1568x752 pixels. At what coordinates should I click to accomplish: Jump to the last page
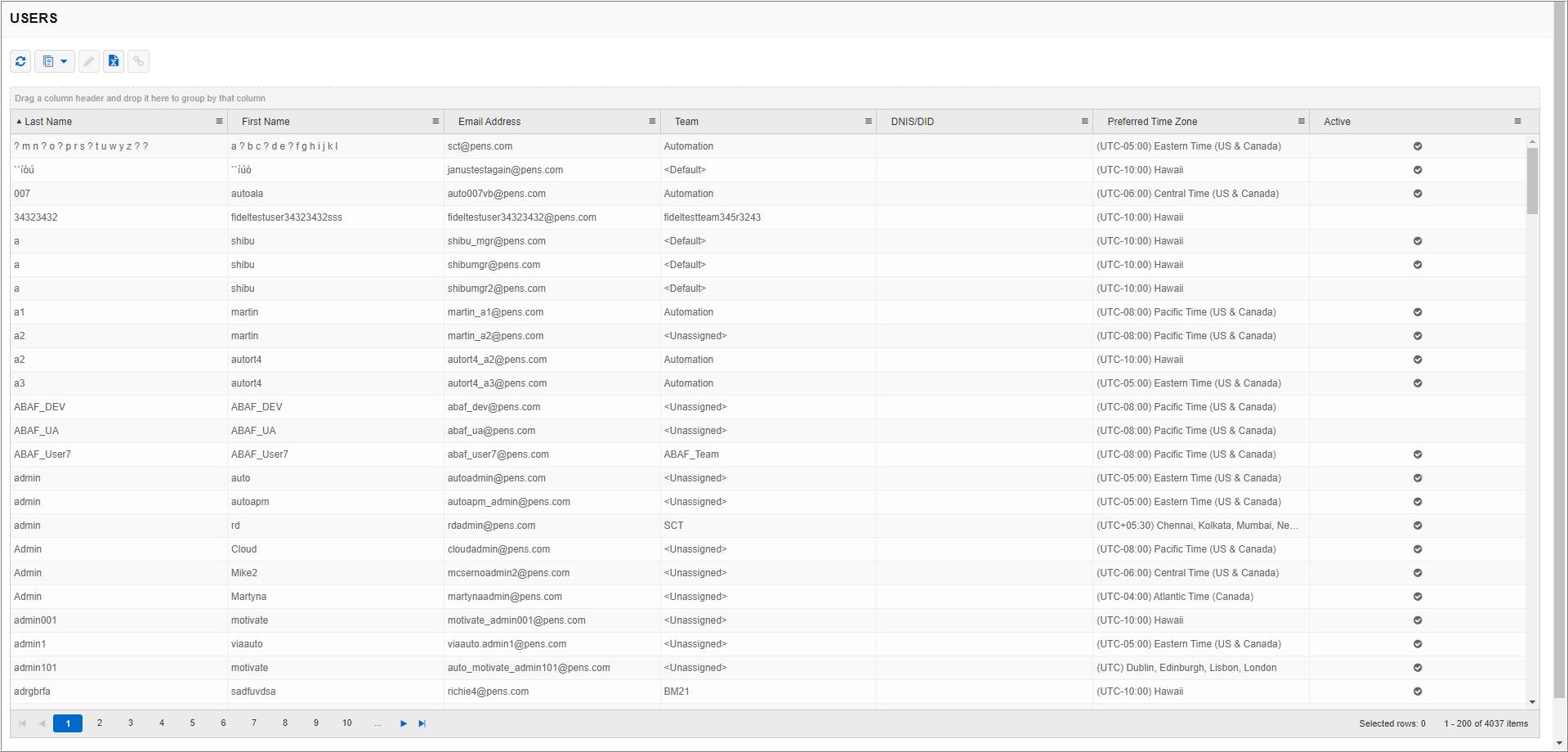422,723
